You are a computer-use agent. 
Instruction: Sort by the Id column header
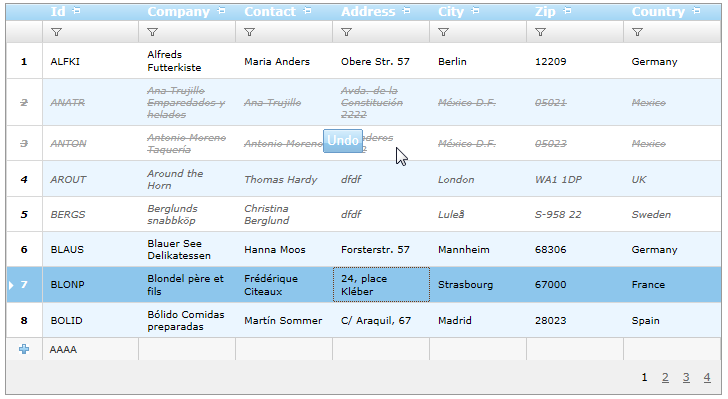tap(58, 12)
